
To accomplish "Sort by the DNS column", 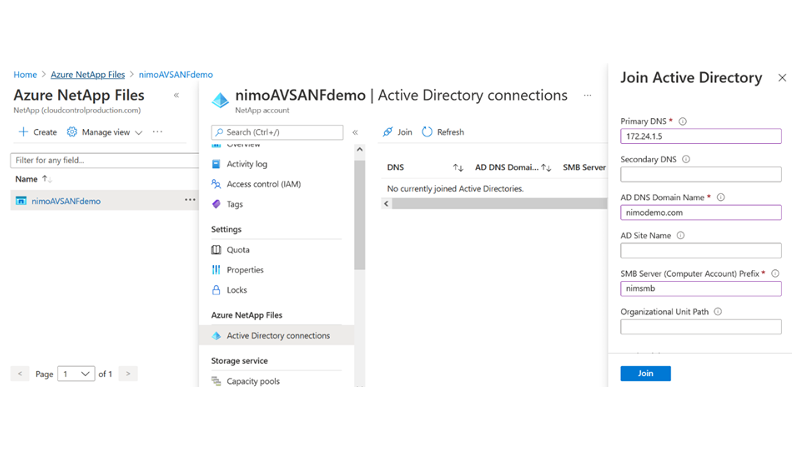I will pyautogui.click(x=458, y=168).
